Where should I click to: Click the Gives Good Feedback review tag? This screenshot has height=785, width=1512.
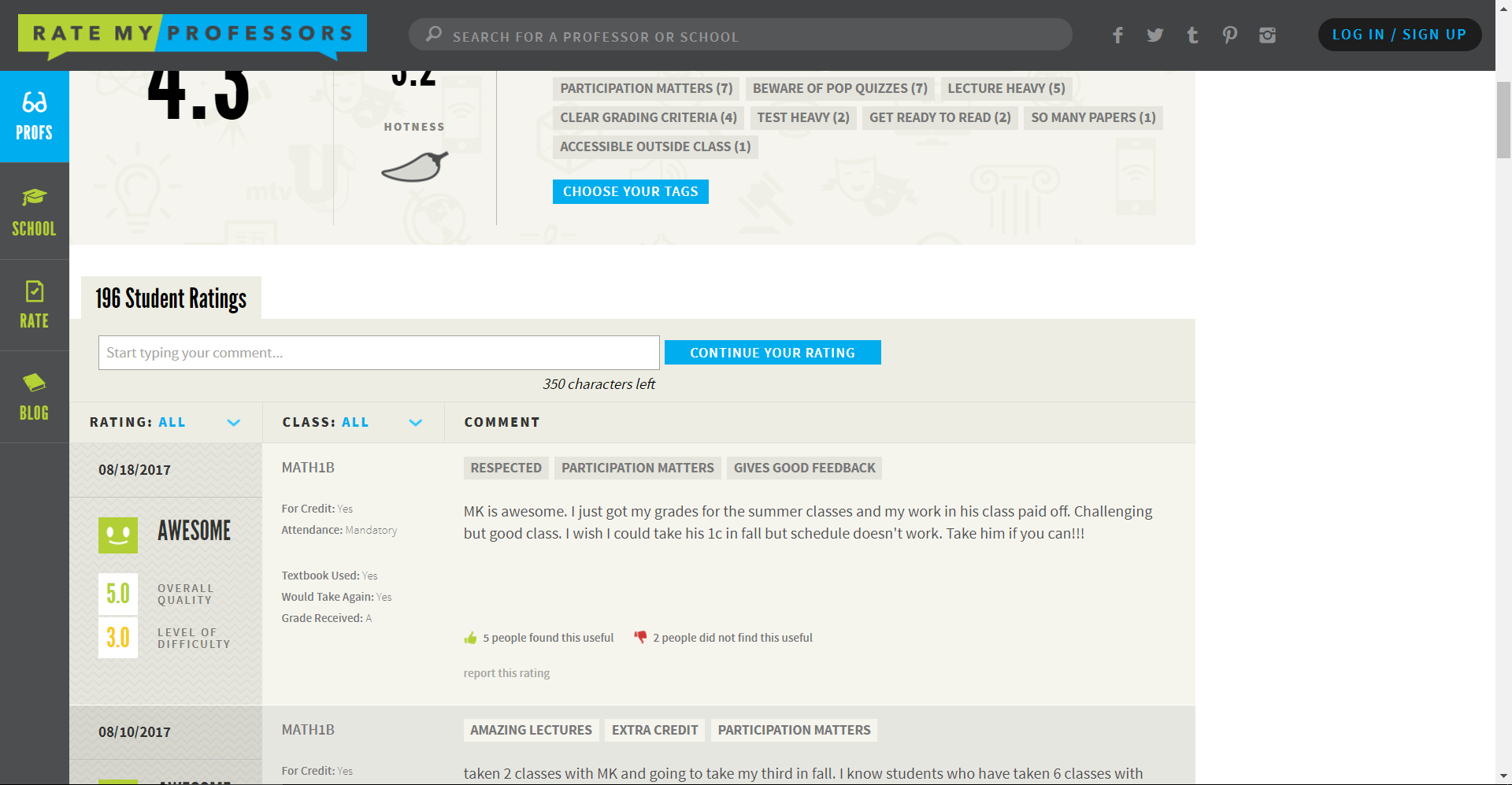pos(805,468)
